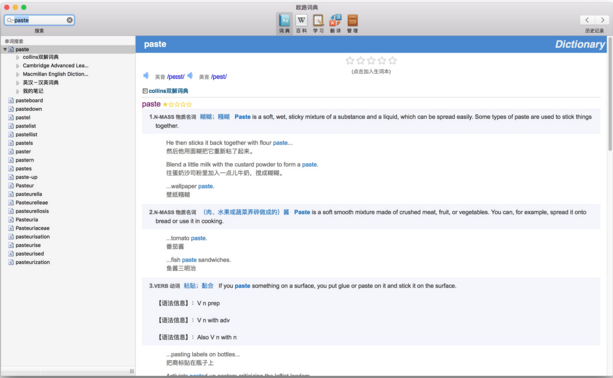
Task: Select pastern in word list
Action: coord(25,160)
